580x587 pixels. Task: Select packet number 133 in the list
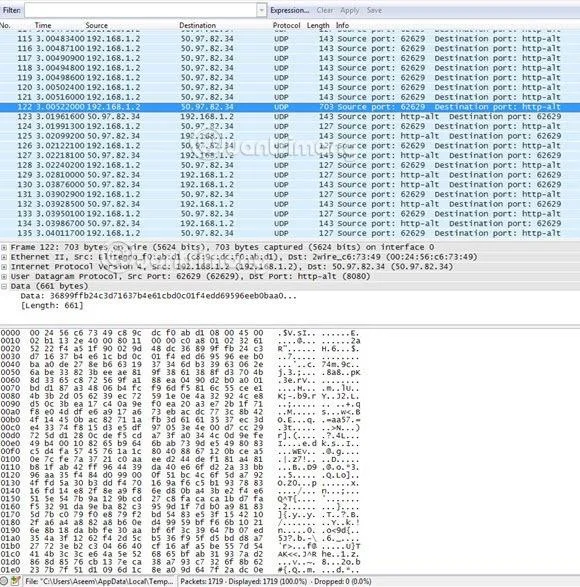tap(290, 214)
